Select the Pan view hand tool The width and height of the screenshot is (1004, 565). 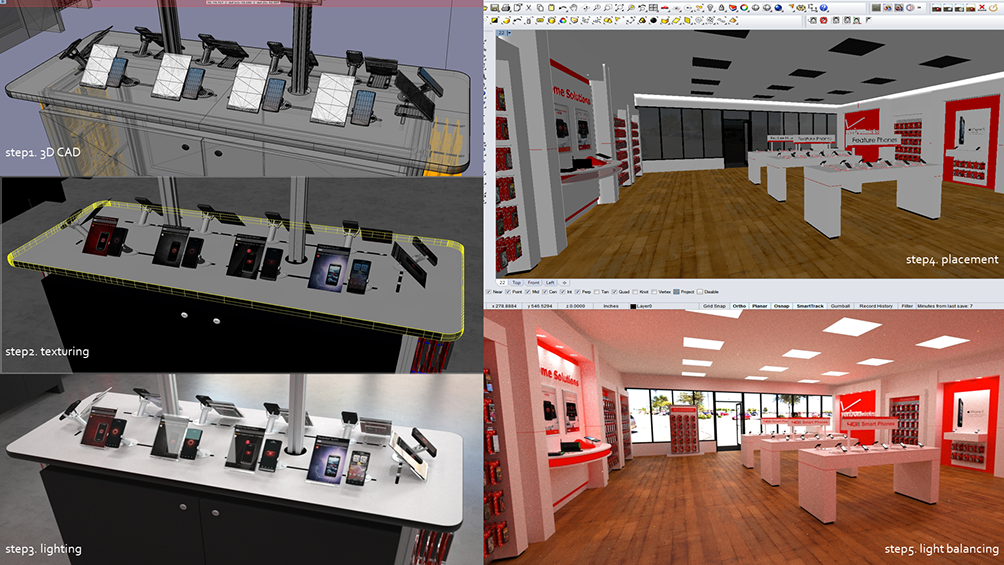tap(574, 8)
